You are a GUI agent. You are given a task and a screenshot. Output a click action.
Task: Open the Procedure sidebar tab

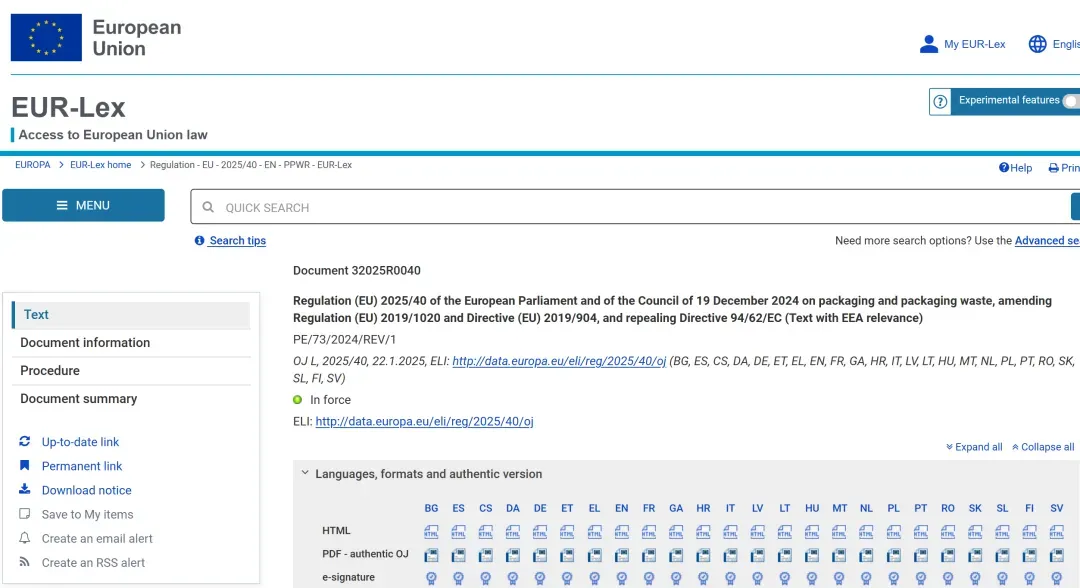[131, 370]
